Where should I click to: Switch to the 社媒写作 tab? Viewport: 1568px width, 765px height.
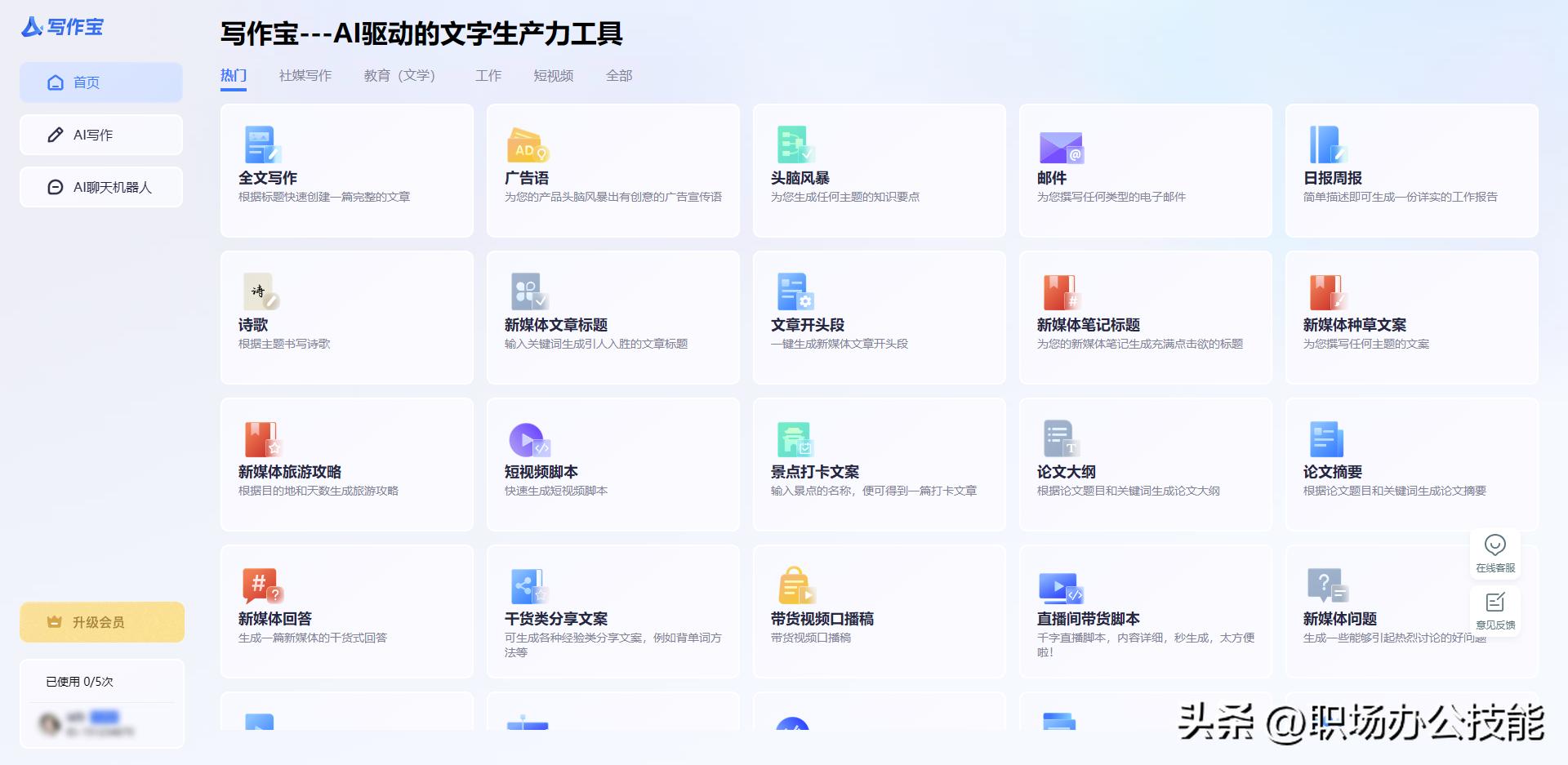click(x=305, y=75)
